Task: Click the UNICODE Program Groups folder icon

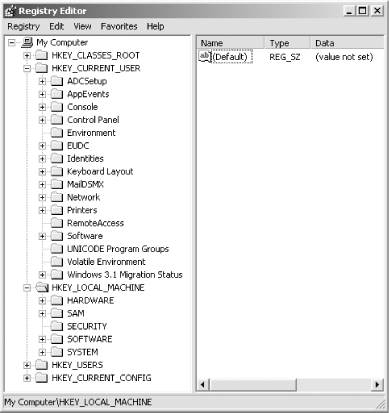Action: coord(57,249)
